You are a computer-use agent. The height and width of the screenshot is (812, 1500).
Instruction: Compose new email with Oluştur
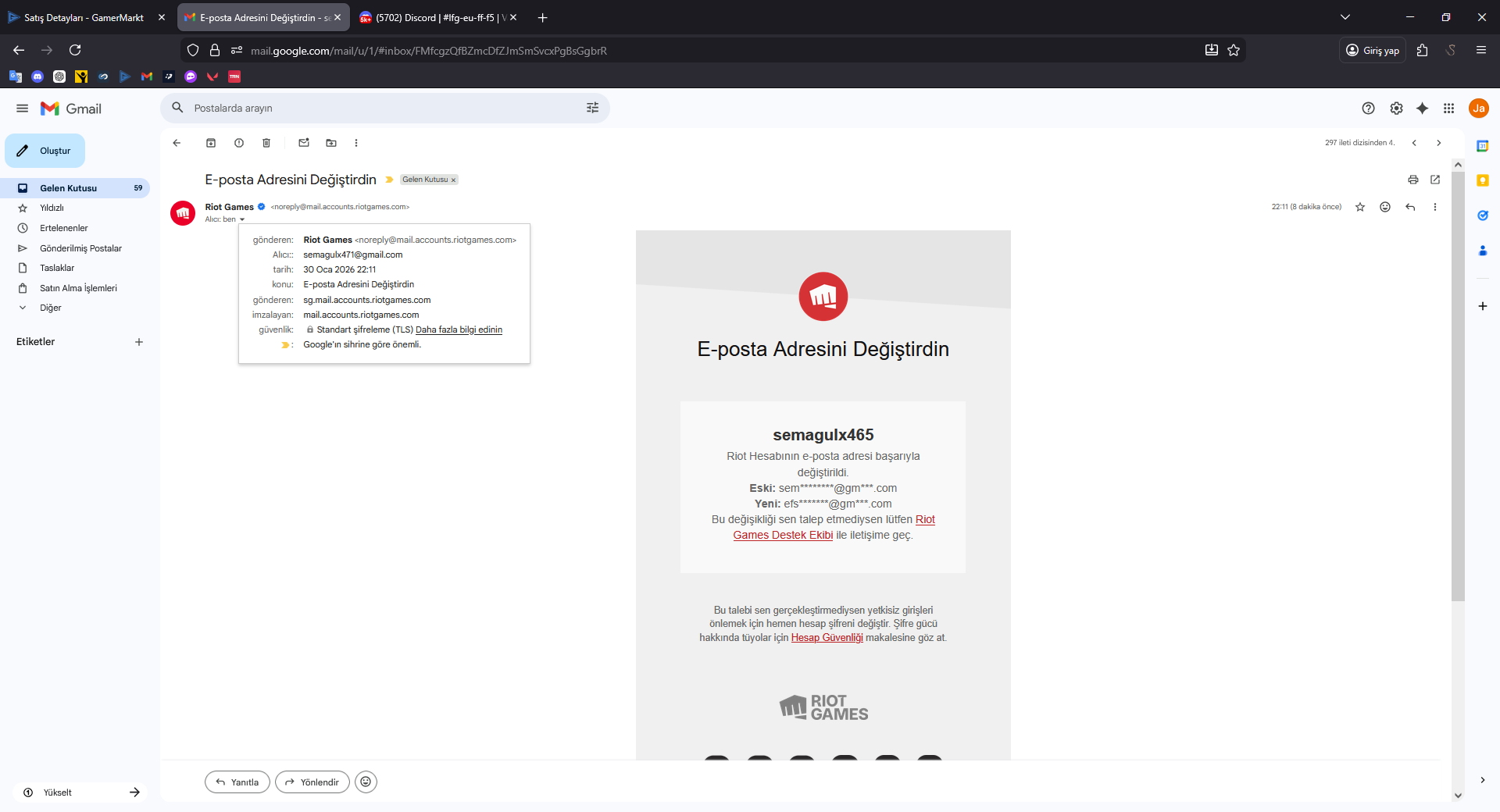click(x=45, y=151)
